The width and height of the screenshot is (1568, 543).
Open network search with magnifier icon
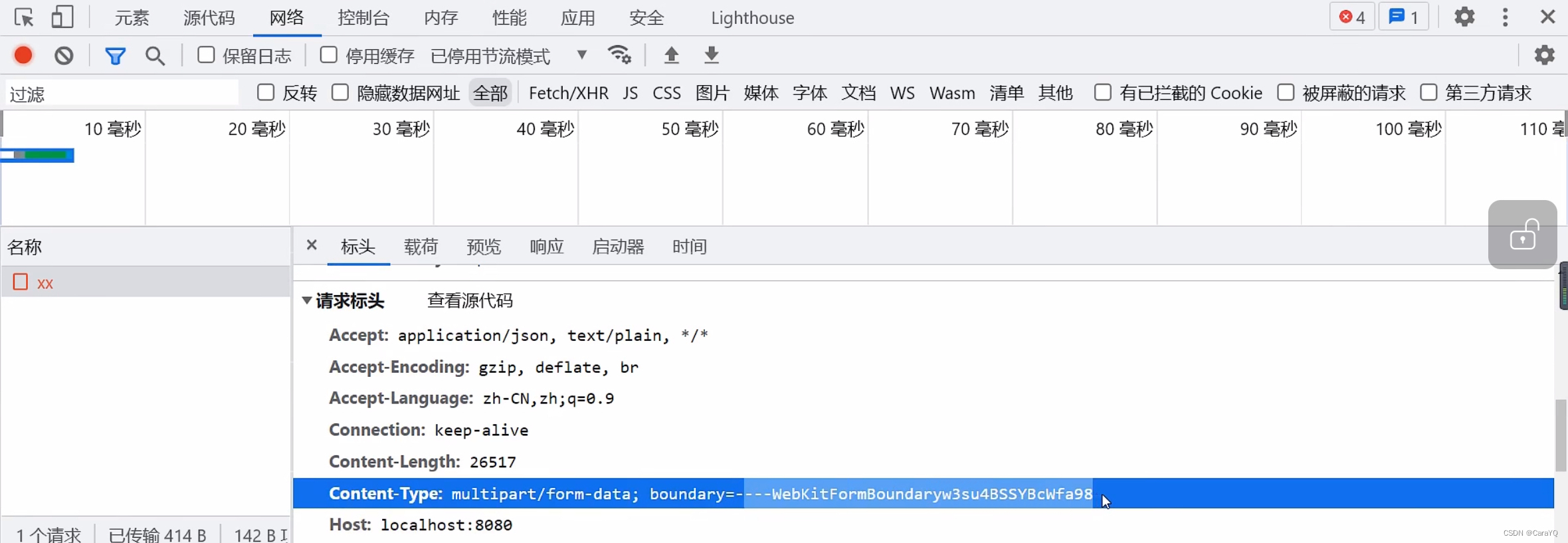155,56
